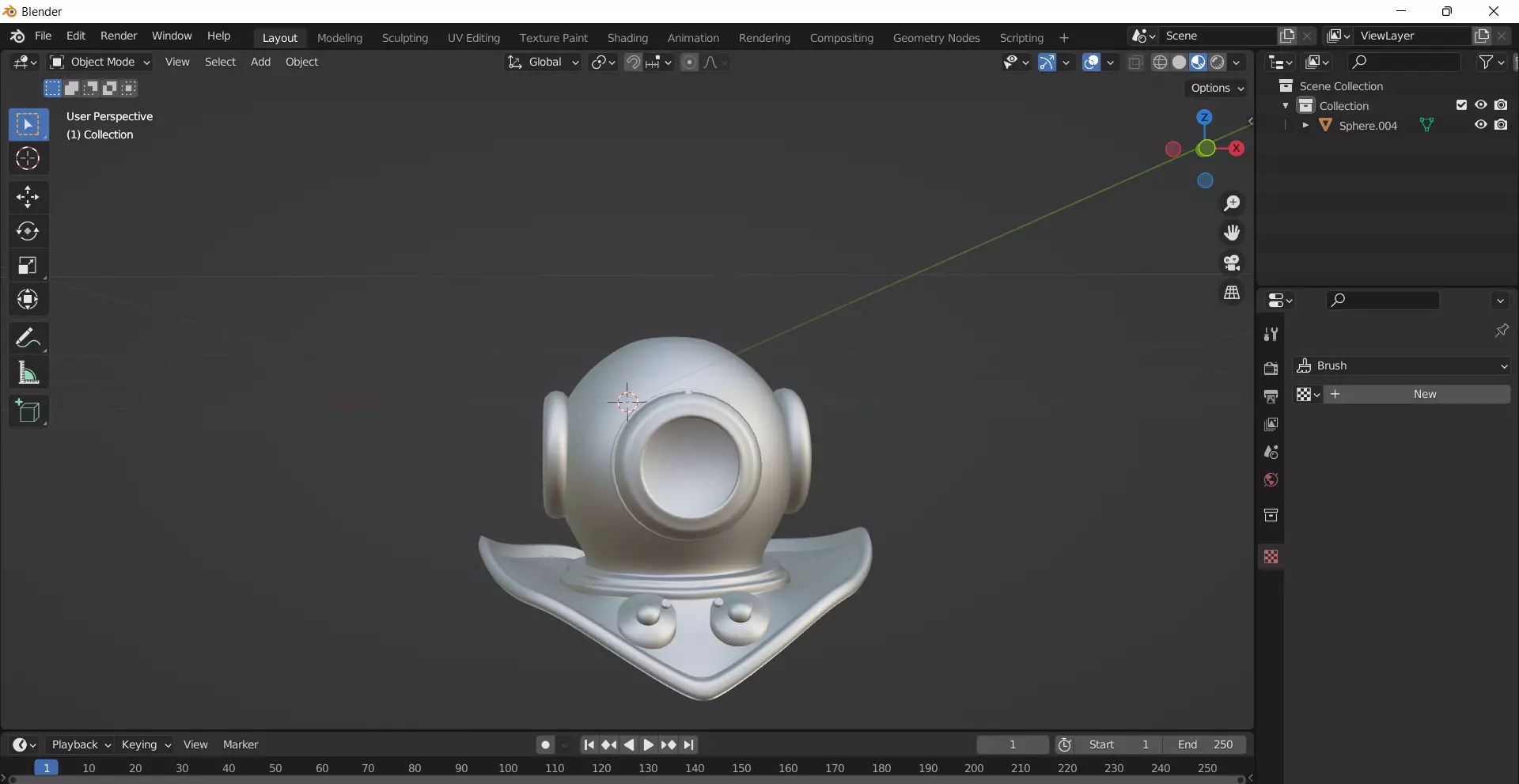Image resolution: width=1519 pixels, height=784 pixels.
Task: Open the Collection properties tab
Action: [1271, 516]
